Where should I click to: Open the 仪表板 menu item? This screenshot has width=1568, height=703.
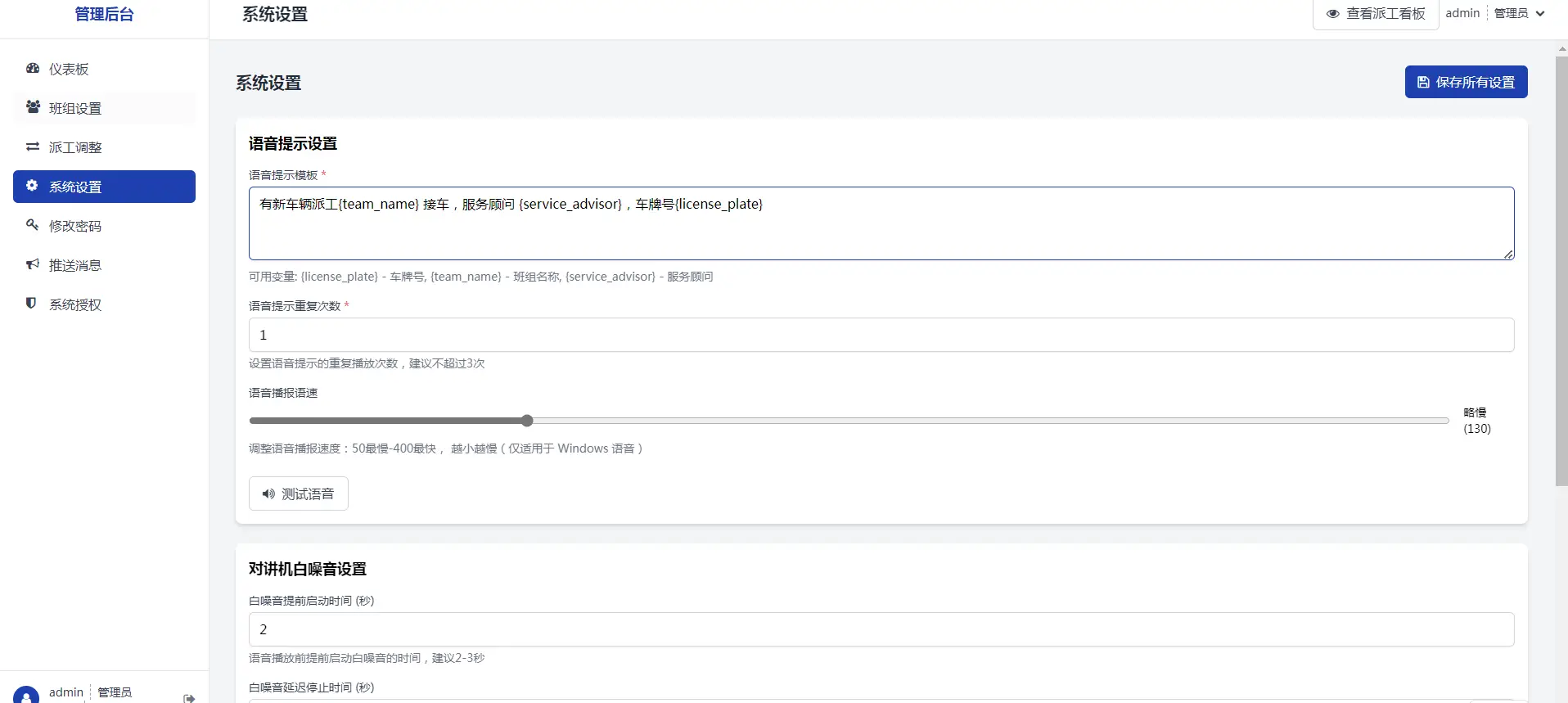(69, 70)
